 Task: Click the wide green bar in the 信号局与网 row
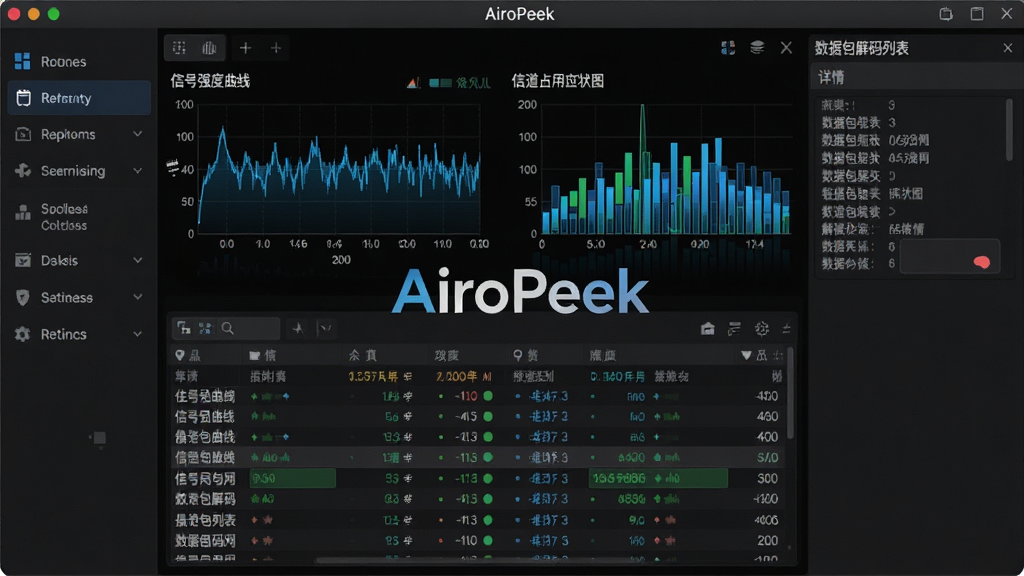658,478
